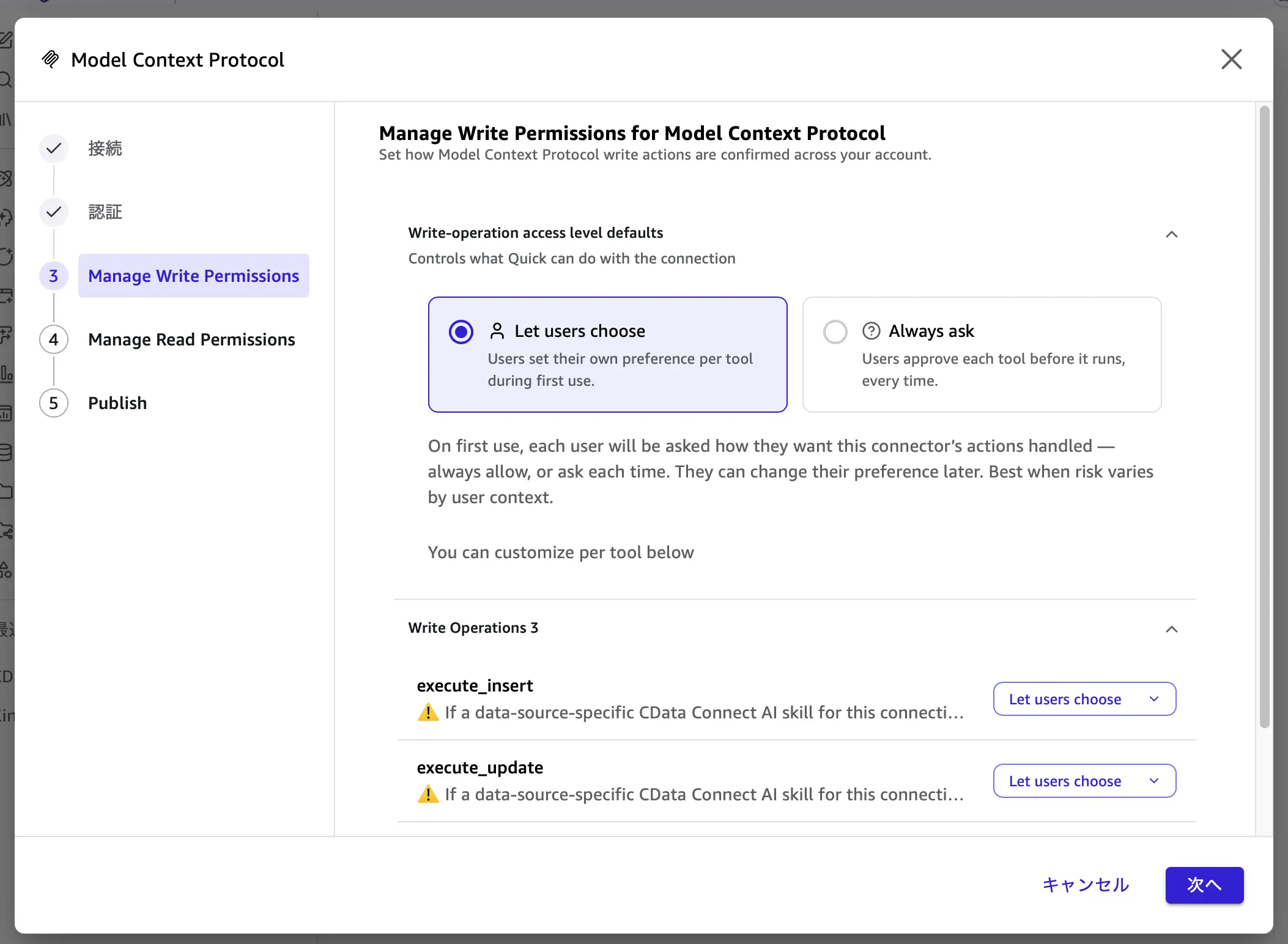
Task: Go to the 認証 step
Action: [105, 212]
